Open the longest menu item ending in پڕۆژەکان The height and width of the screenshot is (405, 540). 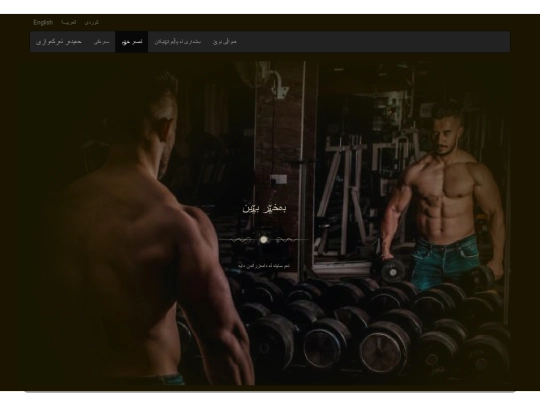pyautogui.click(x=177, y=42)
